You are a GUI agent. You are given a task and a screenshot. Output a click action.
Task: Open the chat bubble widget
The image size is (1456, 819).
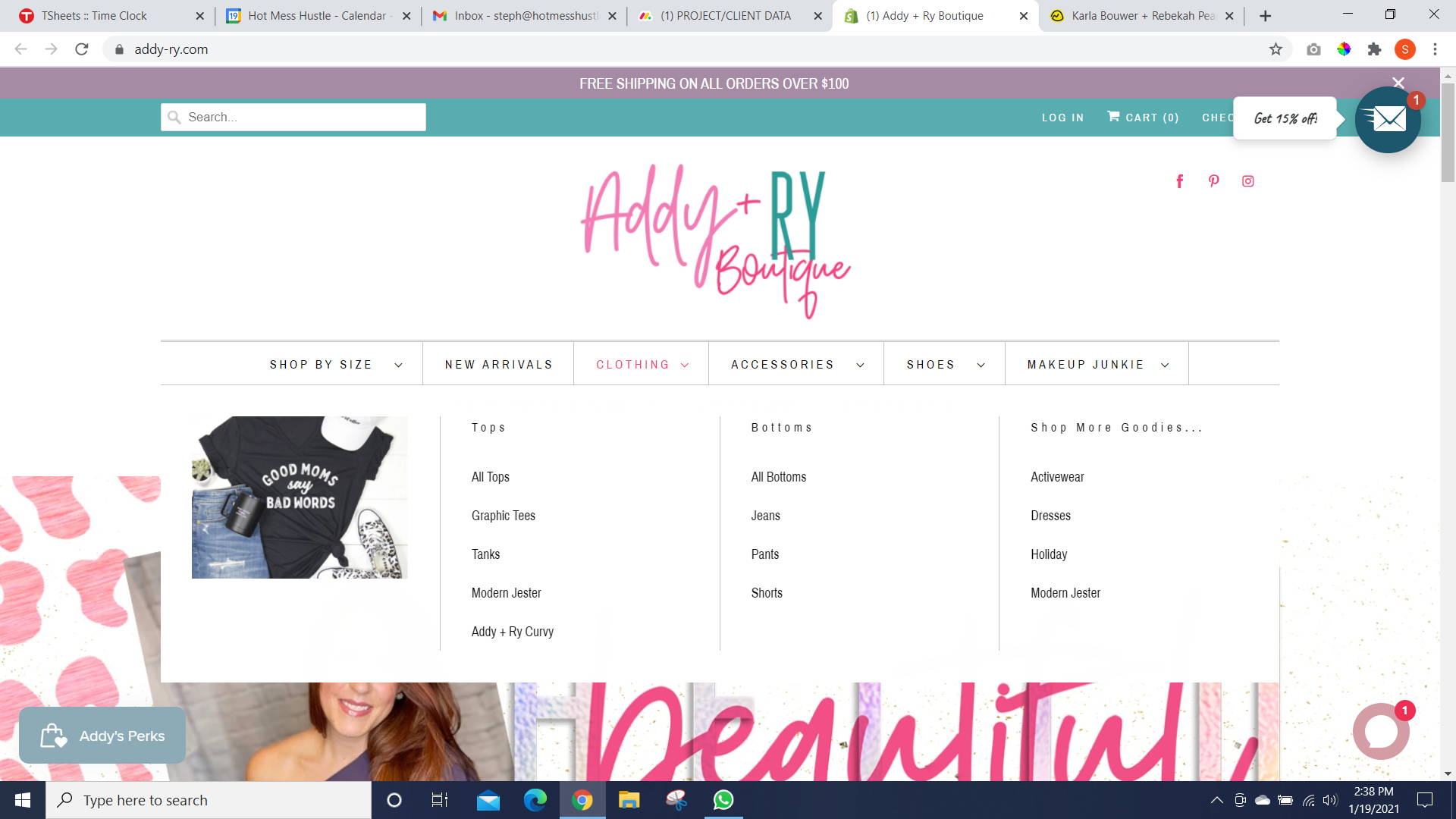point(1381,731)
